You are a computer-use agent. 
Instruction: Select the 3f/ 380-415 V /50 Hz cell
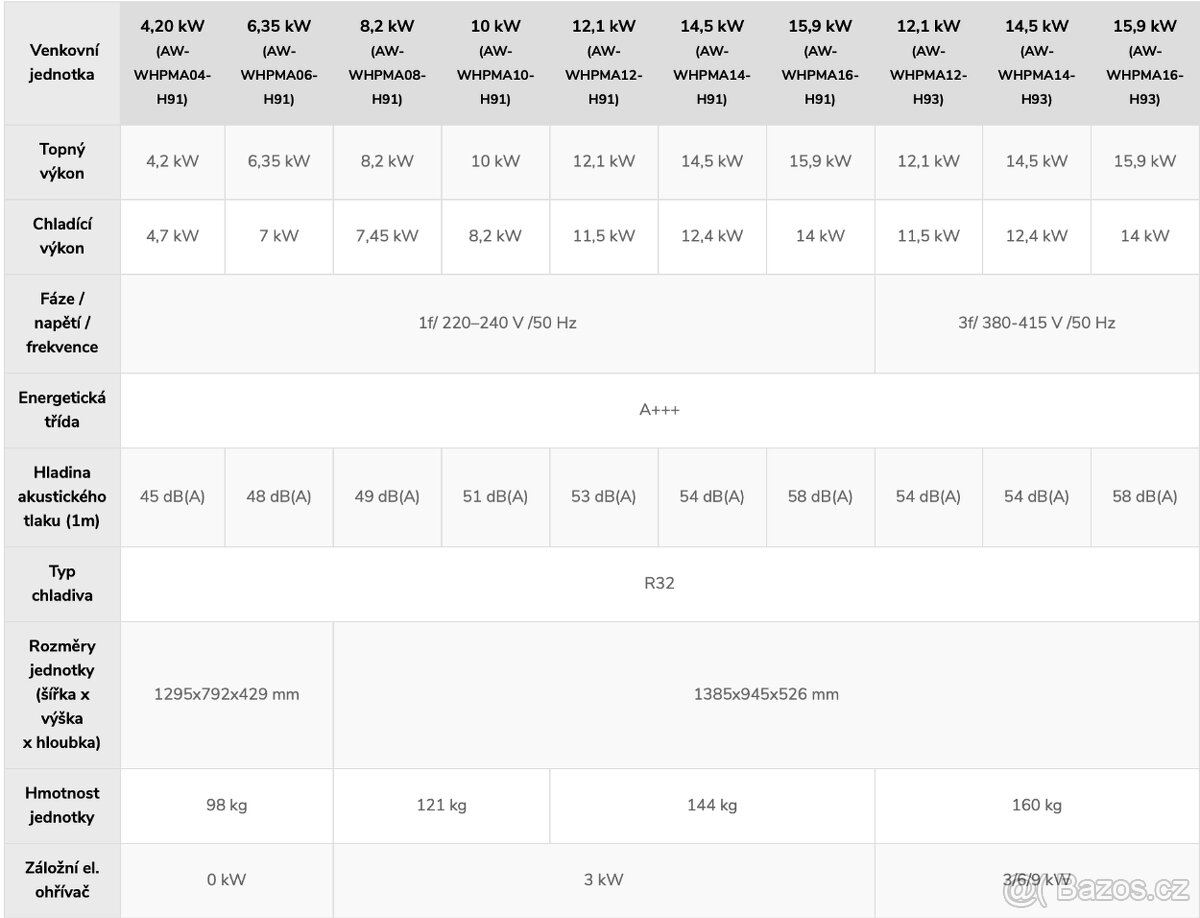1036,323
